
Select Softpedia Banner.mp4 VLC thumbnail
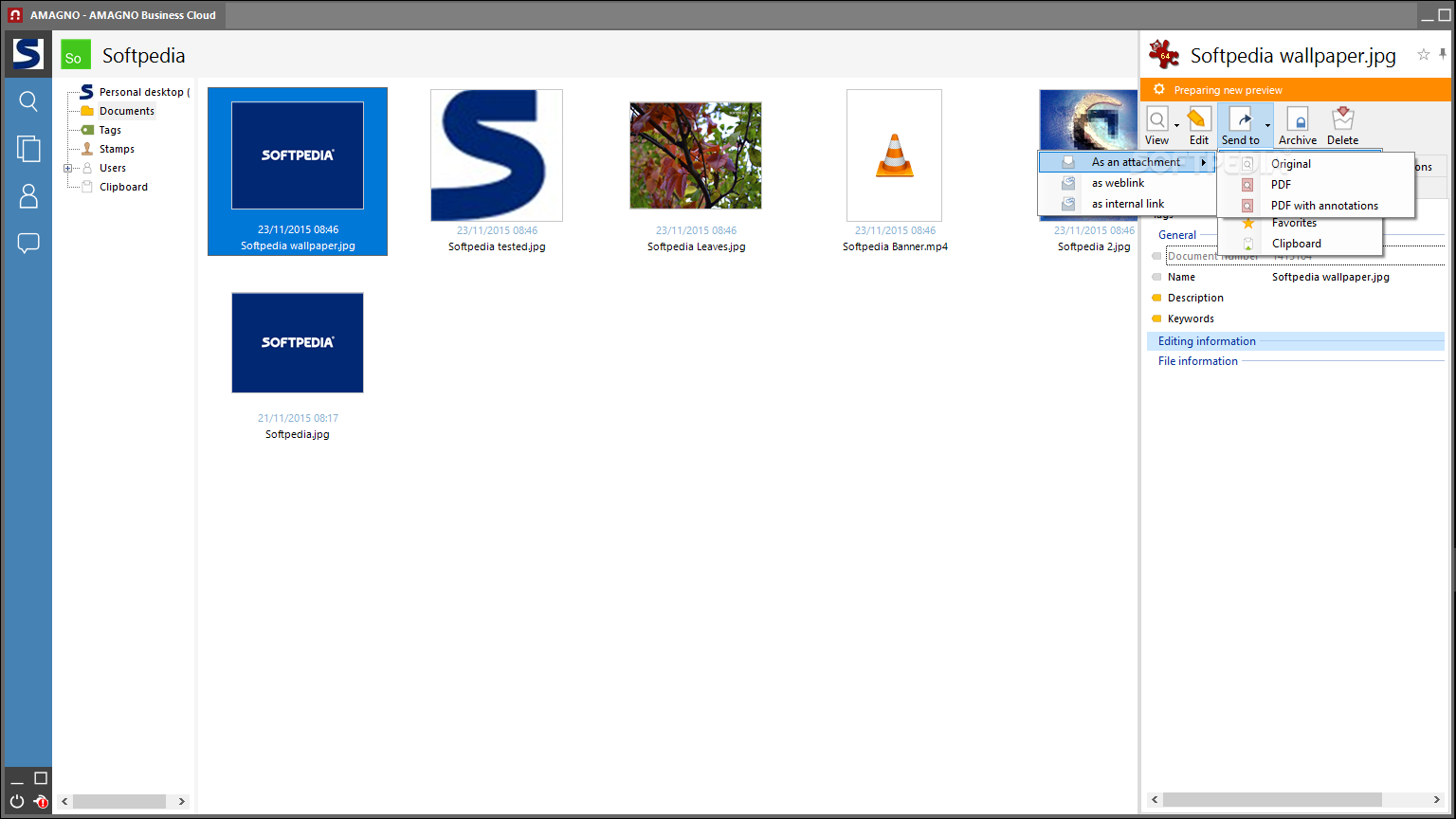[895, 155]
